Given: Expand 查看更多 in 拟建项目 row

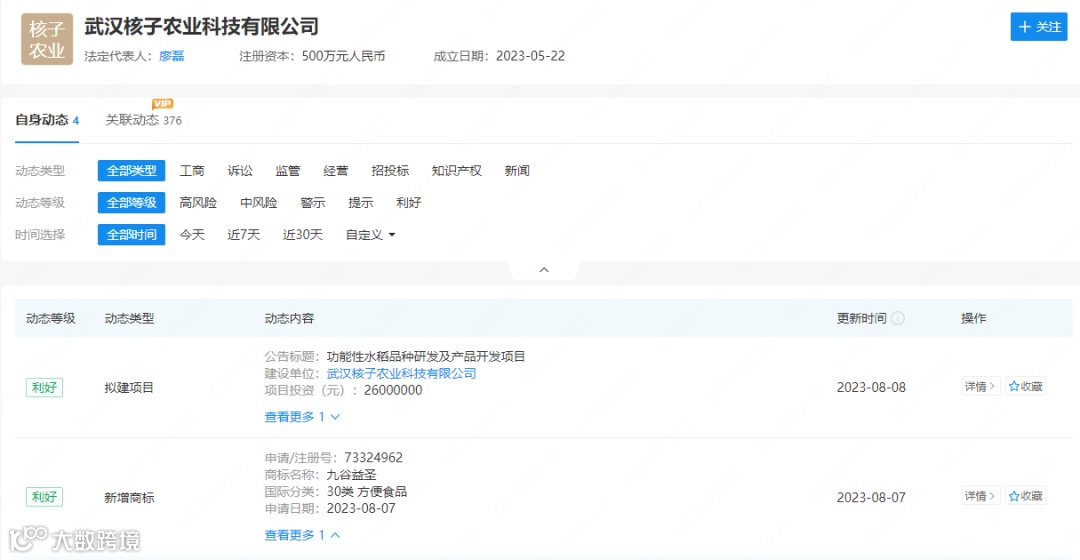Looking at the screenshot, I should [302, 417].
